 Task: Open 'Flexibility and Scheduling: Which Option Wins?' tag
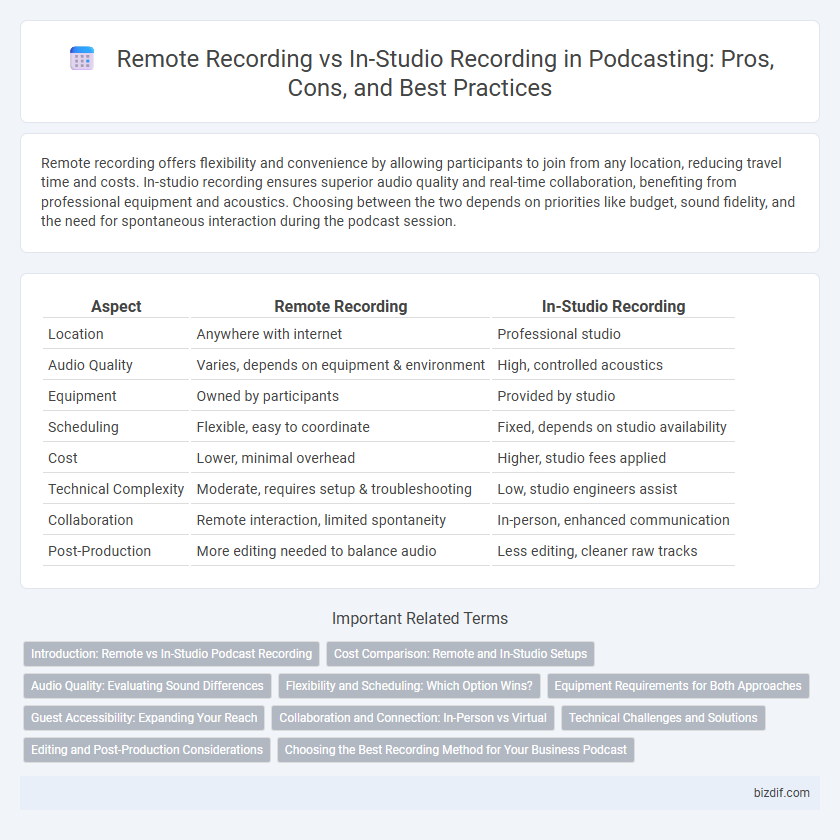point(409,686)
